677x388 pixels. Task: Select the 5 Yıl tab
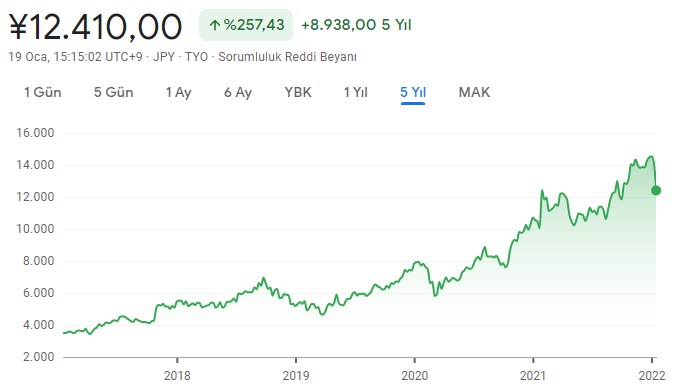(413, 92)
